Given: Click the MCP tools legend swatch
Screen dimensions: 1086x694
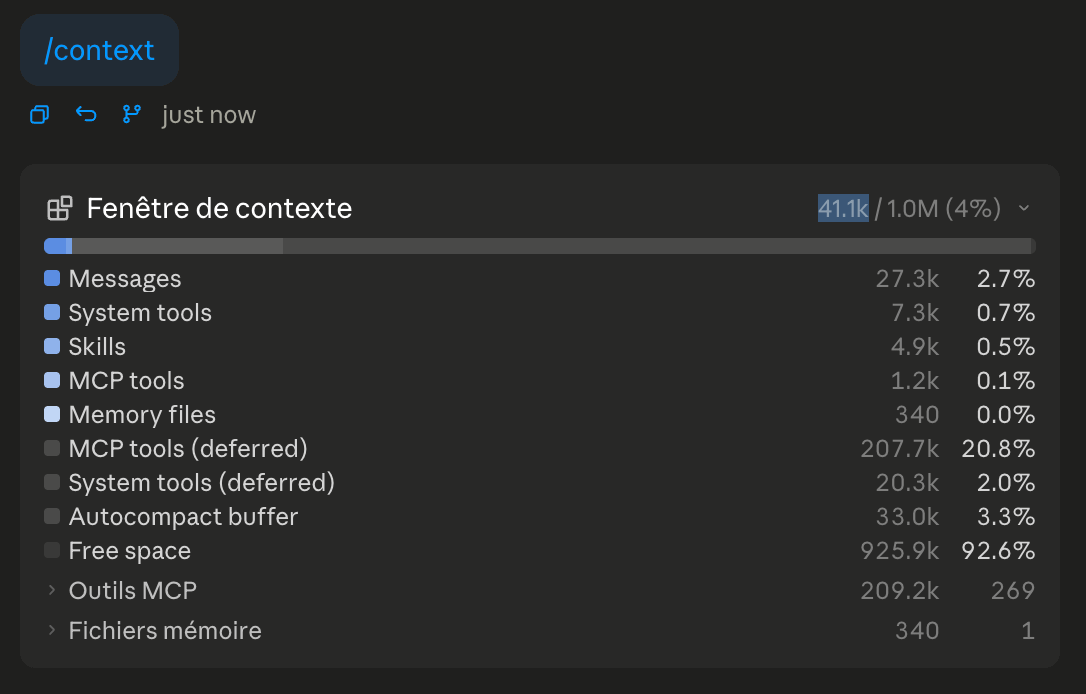Looking at the screenshot, I should (52, 380).
